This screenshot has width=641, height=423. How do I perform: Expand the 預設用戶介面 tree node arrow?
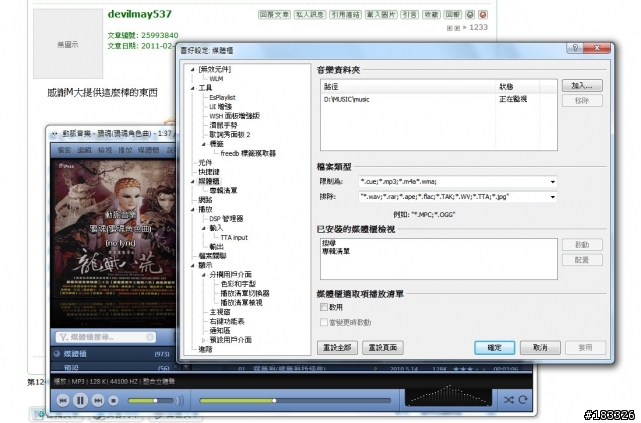[x=204, y=340]
